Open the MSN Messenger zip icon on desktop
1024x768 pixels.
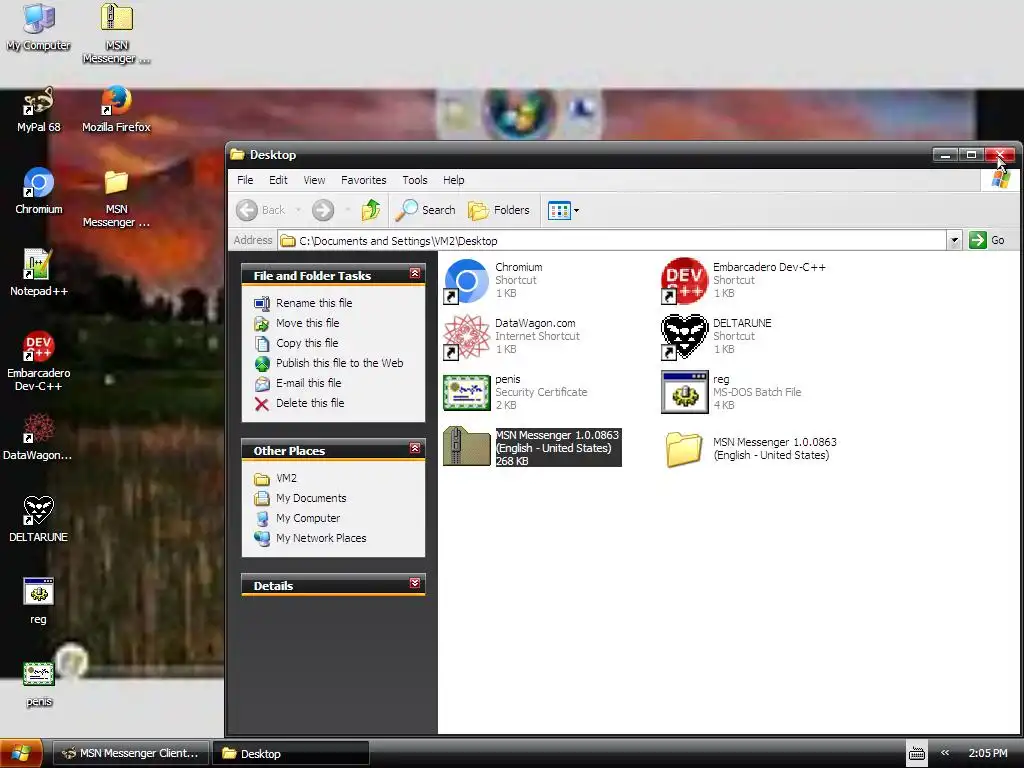click(x=116, y=33)
